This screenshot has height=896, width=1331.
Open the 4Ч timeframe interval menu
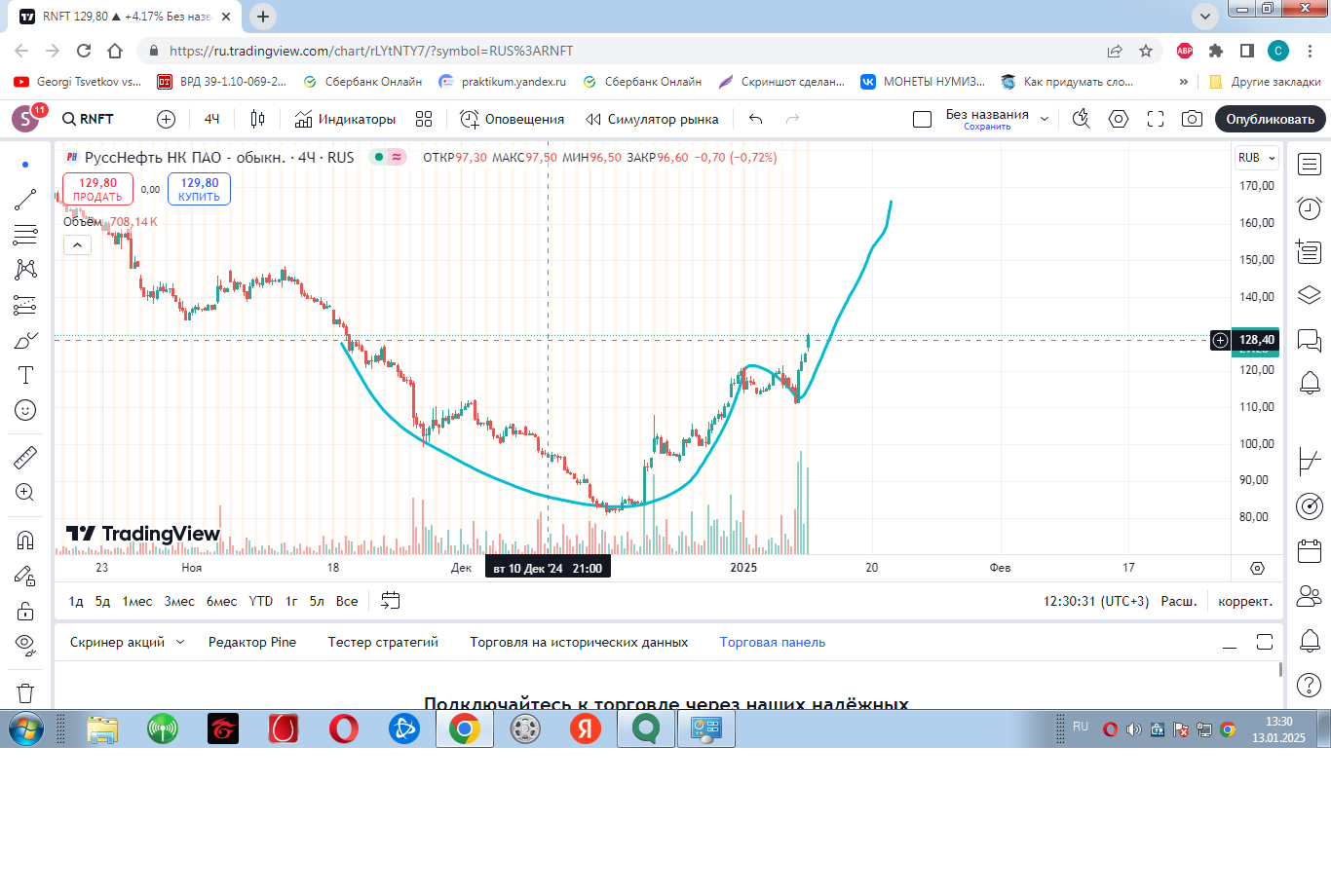[211, 119]
